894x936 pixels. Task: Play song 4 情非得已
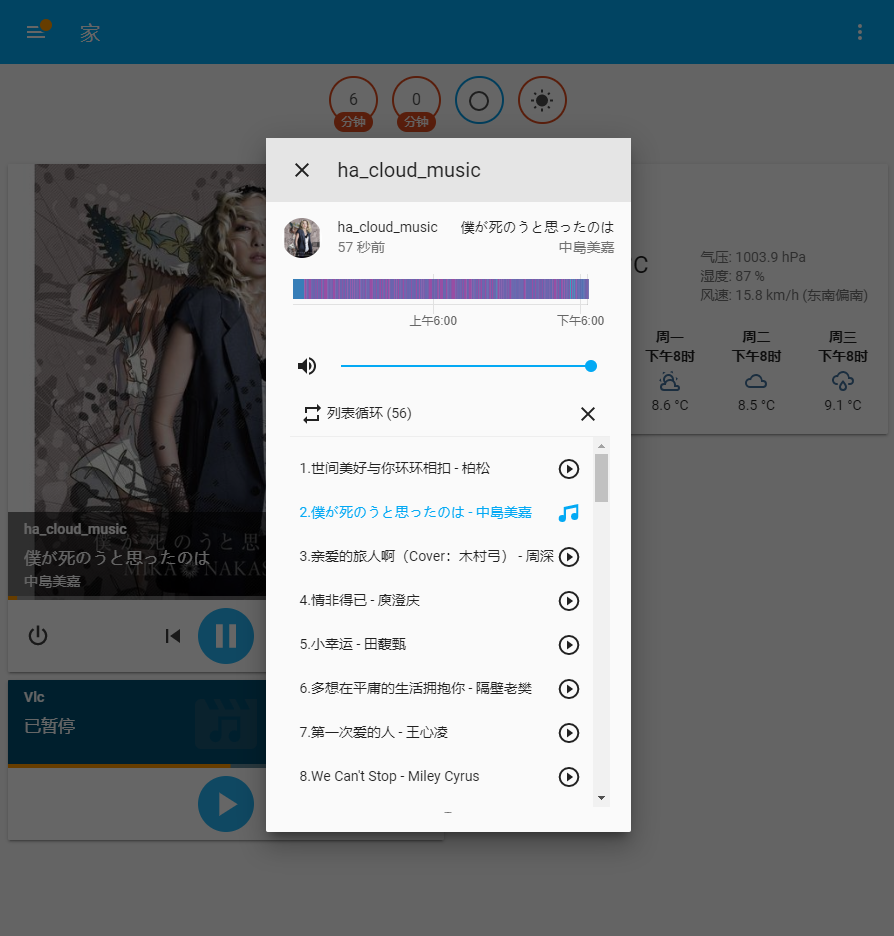tap(569, 601)
